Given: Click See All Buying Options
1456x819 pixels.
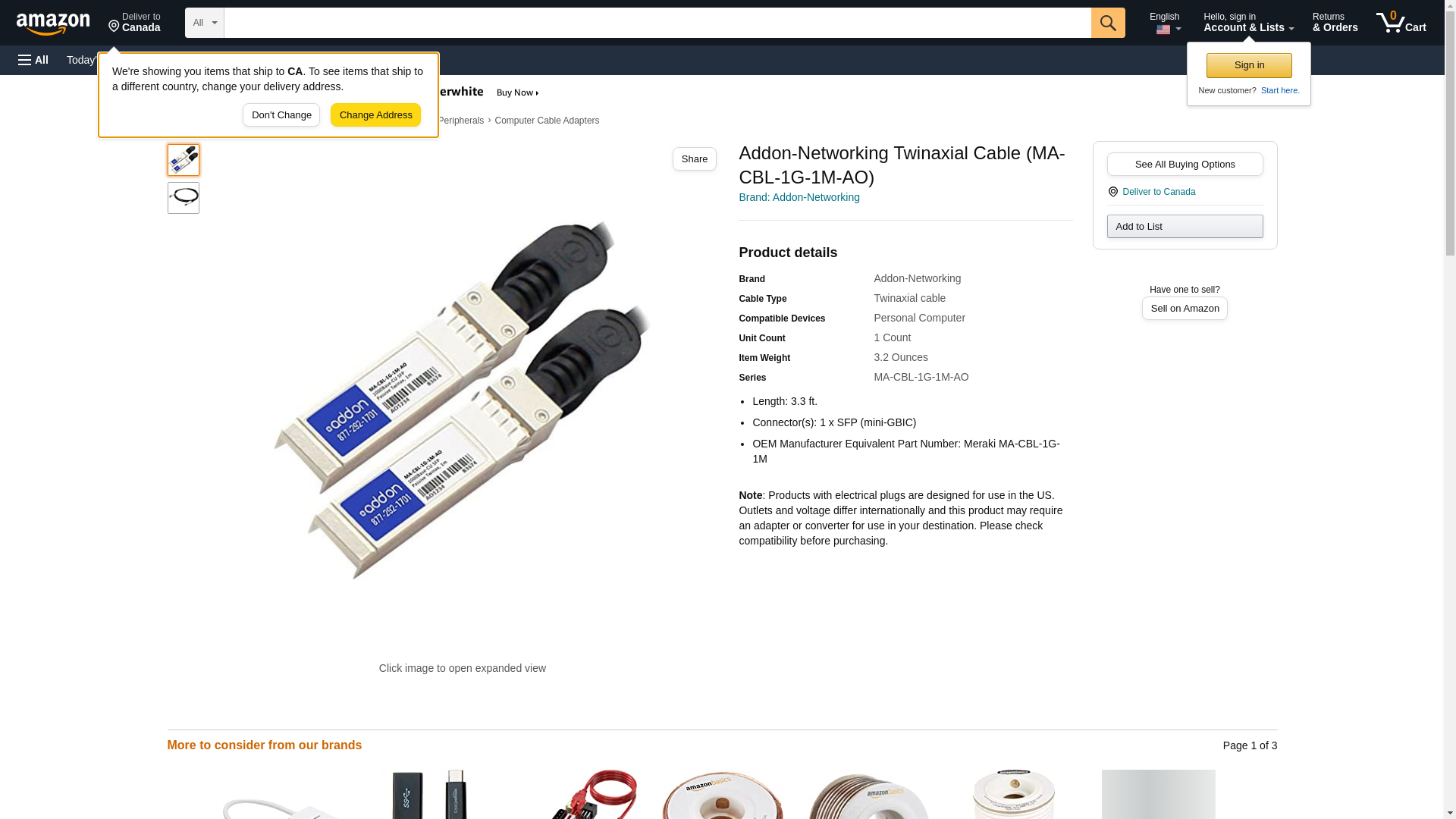Looking at the screenshot, I should [x=1185, y=165].
